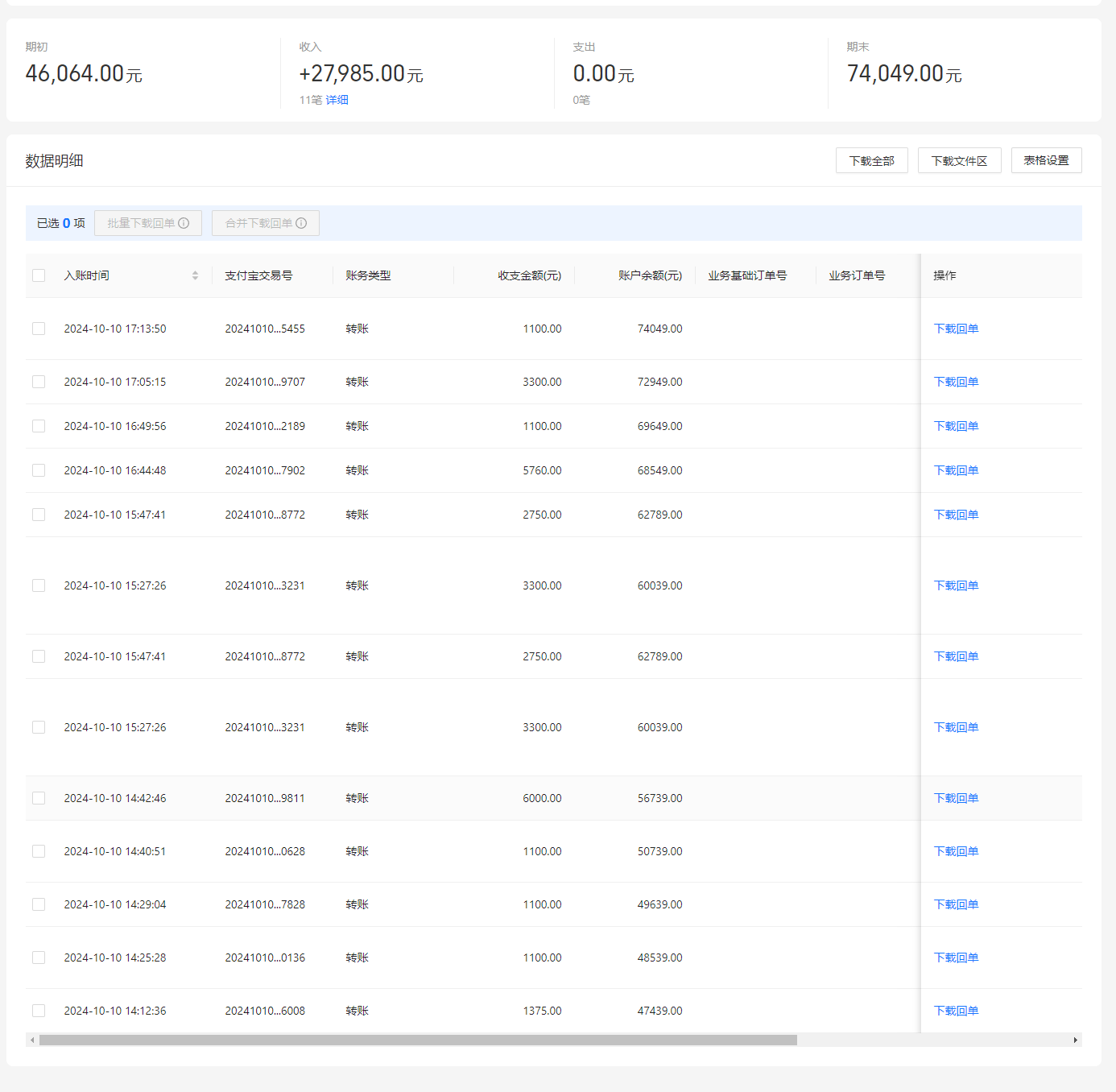Click the balance 56739.00 cell
Image resolution: width=1116 pixels, height=1092 pixels.
point(659,798)
